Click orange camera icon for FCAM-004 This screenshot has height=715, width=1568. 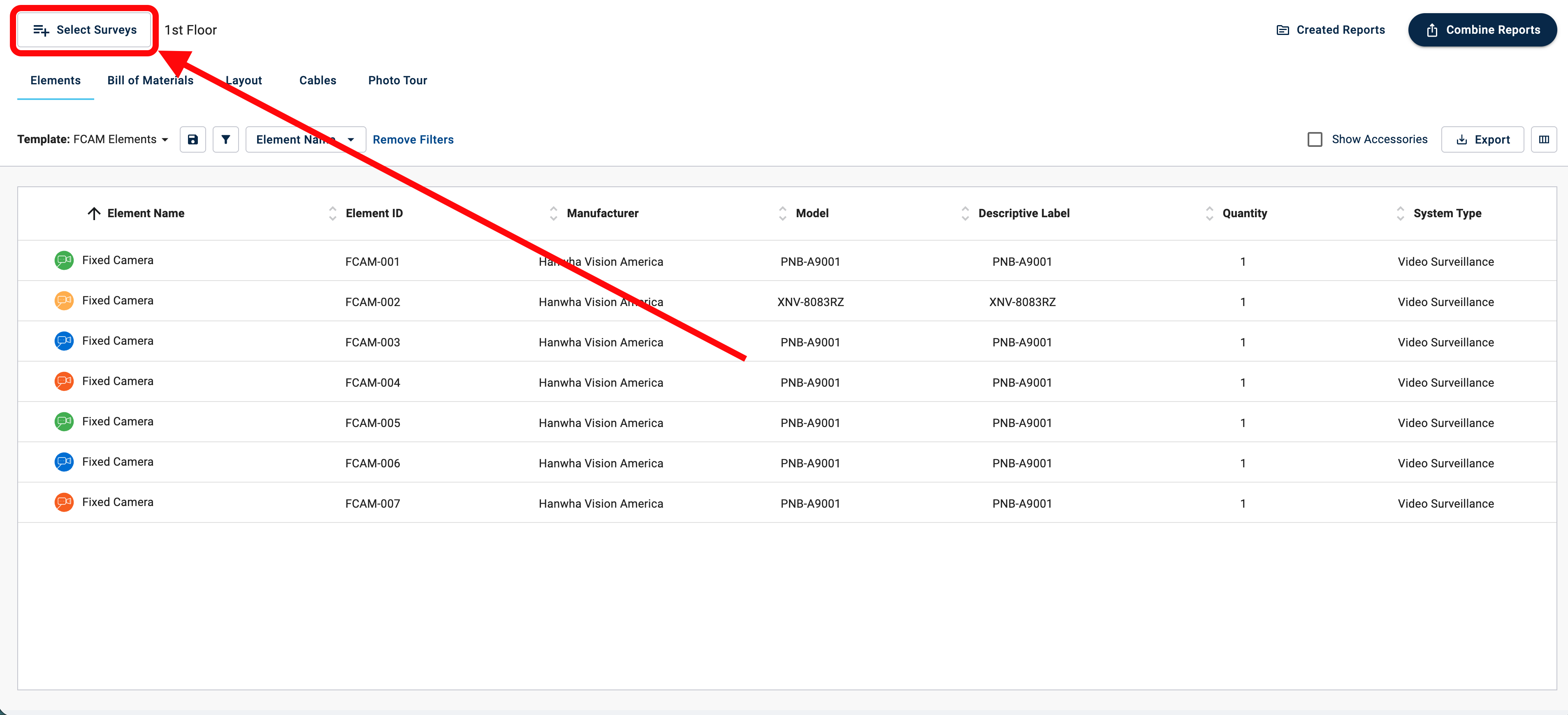(64, 381)
